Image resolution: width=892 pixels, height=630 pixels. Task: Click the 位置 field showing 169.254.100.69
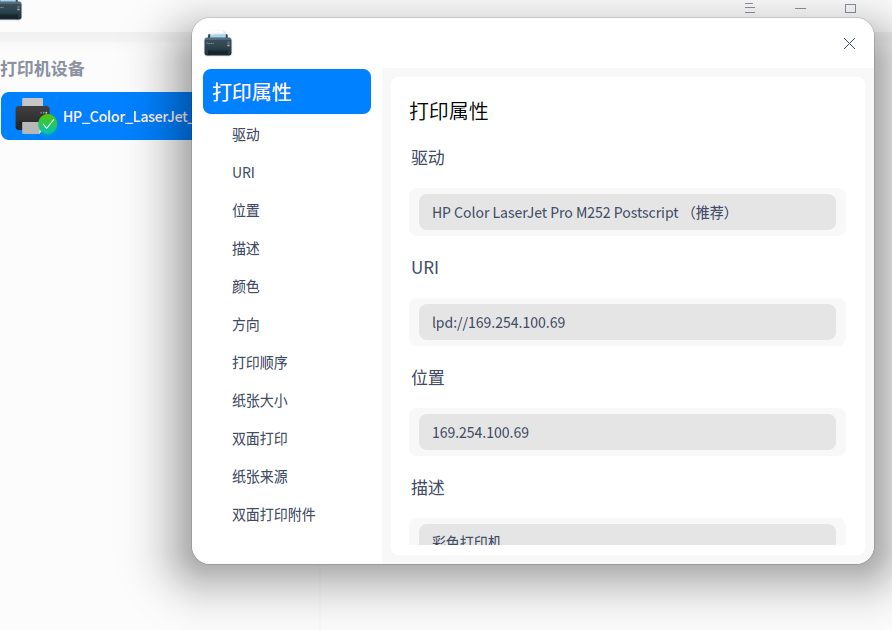626,432
